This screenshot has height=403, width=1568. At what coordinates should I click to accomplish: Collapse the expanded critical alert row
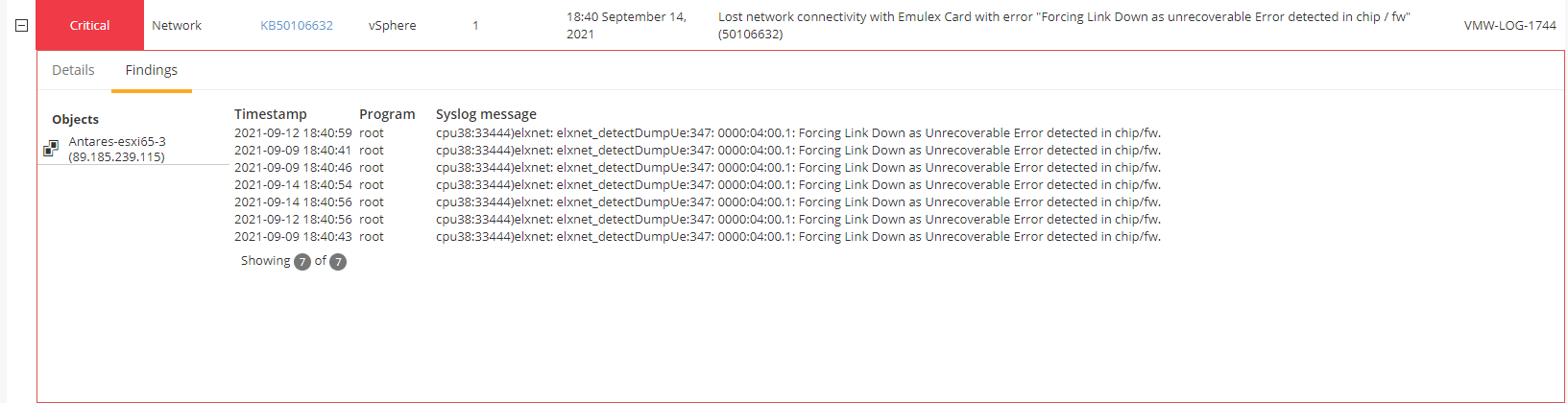[21, 26]
